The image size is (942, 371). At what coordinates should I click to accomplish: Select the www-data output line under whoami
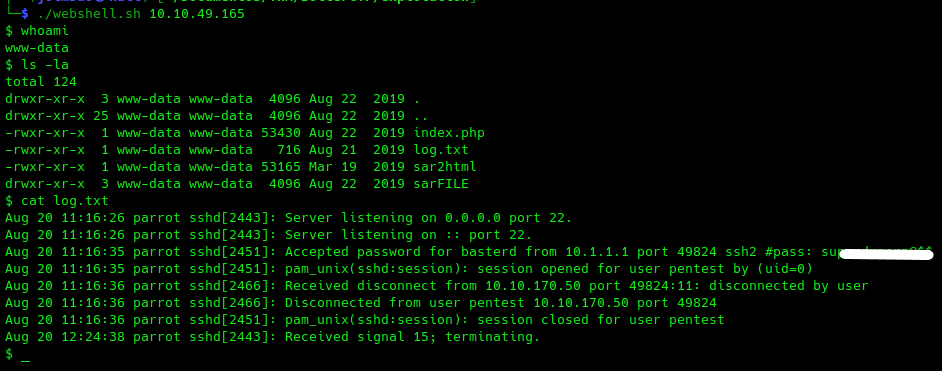[37, 47]
